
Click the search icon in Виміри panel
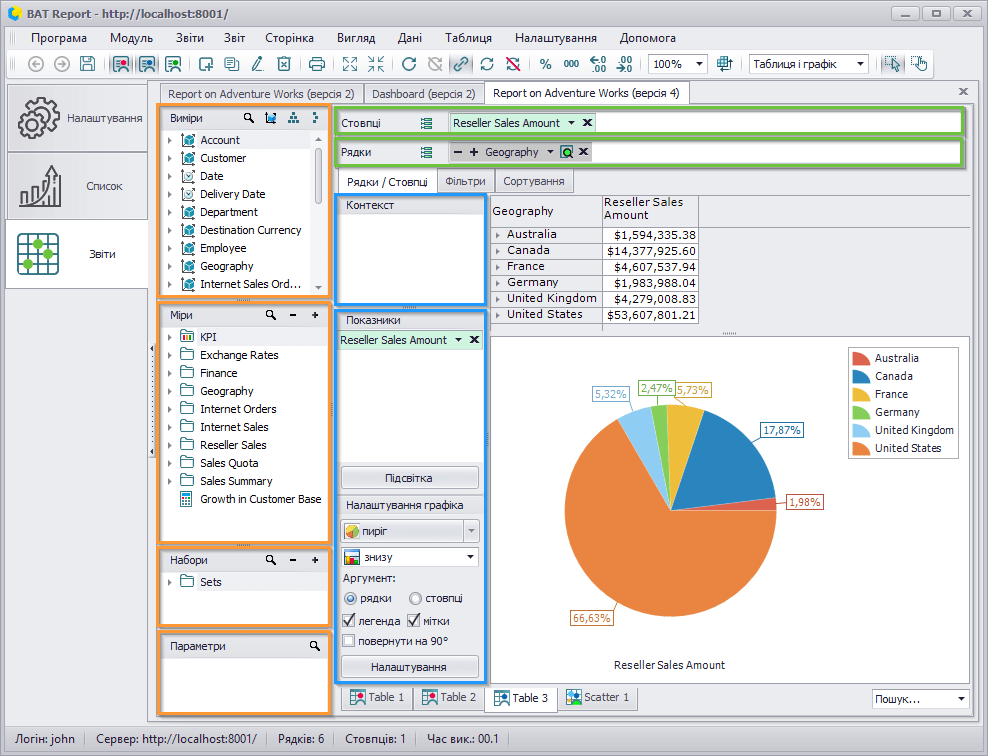(249, 118)
